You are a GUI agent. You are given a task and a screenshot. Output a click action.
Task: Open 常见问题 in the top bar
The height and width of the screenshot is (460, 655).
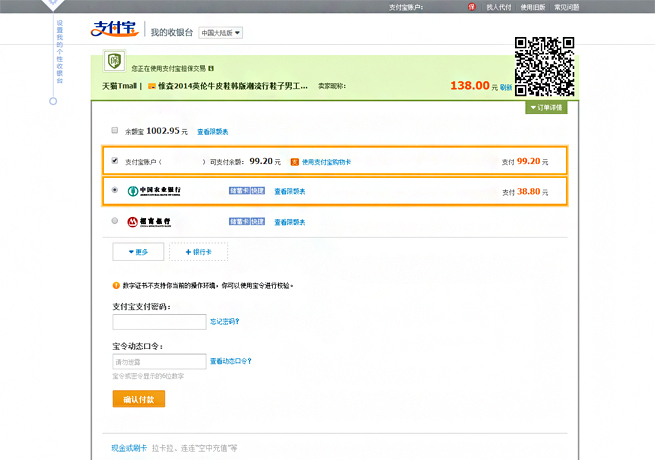pos(566,7)
